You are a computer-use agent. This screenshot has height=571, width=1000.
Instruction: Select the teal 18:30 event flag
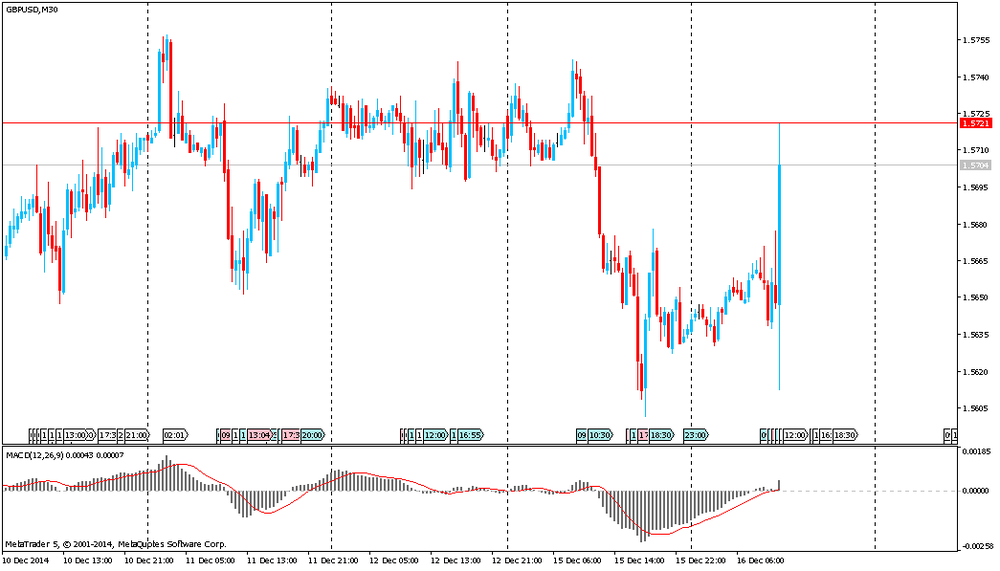tap(661, 436)
